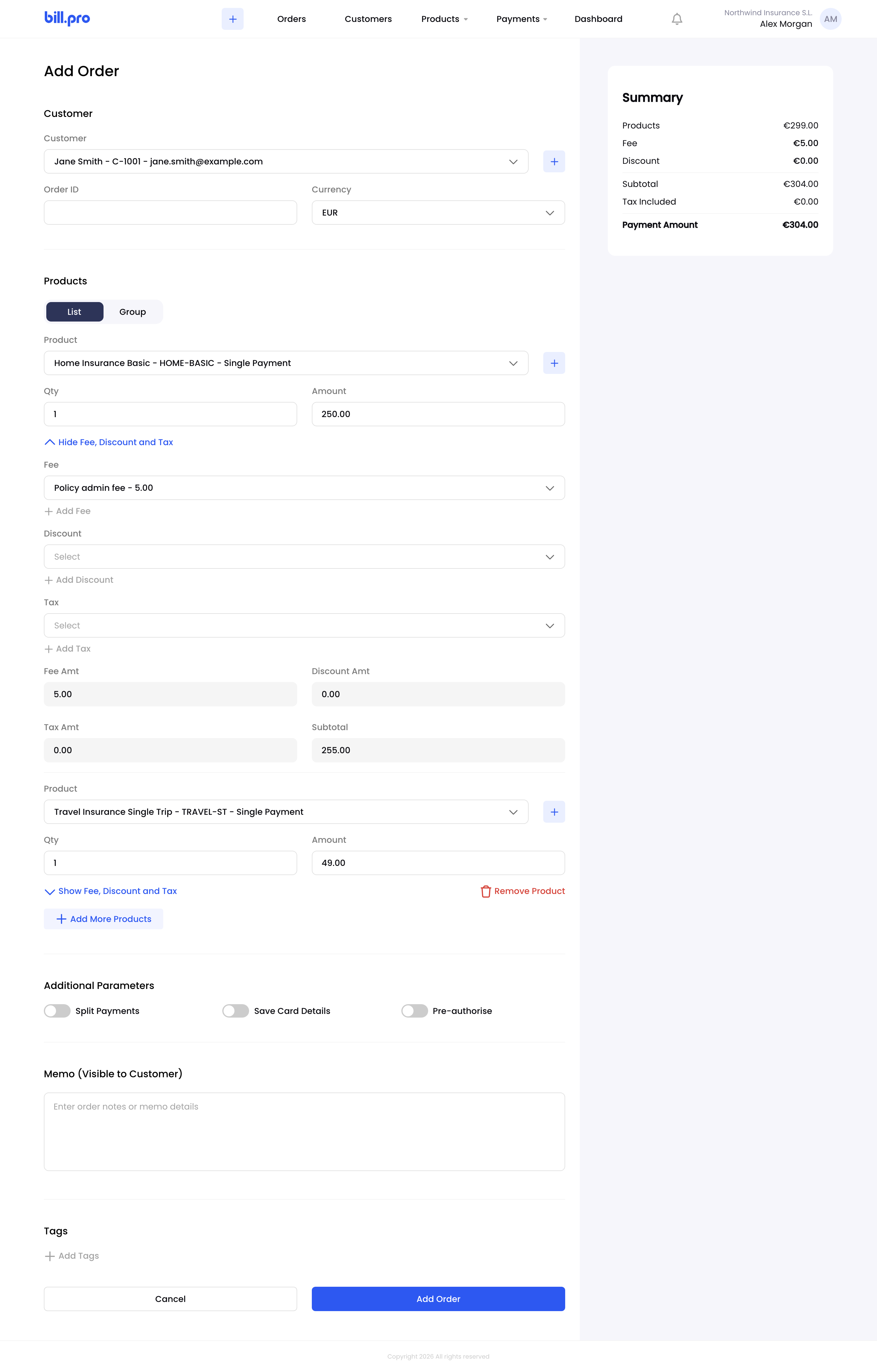Open the Products menu in the navbar
Image resolution: width=877 pixels, height=1372 pixels.
[x=445, y=19]
